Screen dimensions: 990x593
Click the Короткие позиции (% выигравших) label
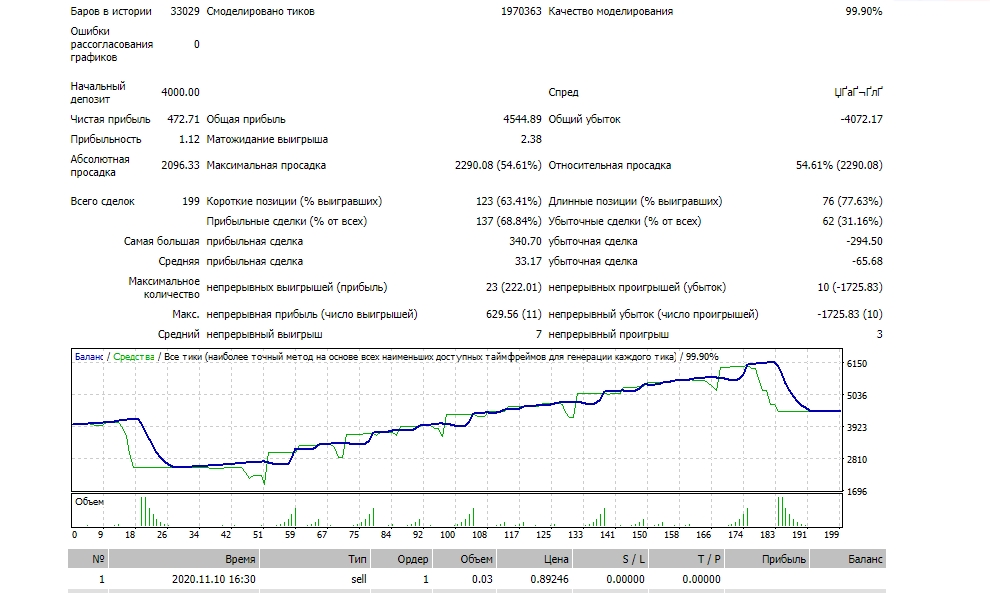(294, 201)
